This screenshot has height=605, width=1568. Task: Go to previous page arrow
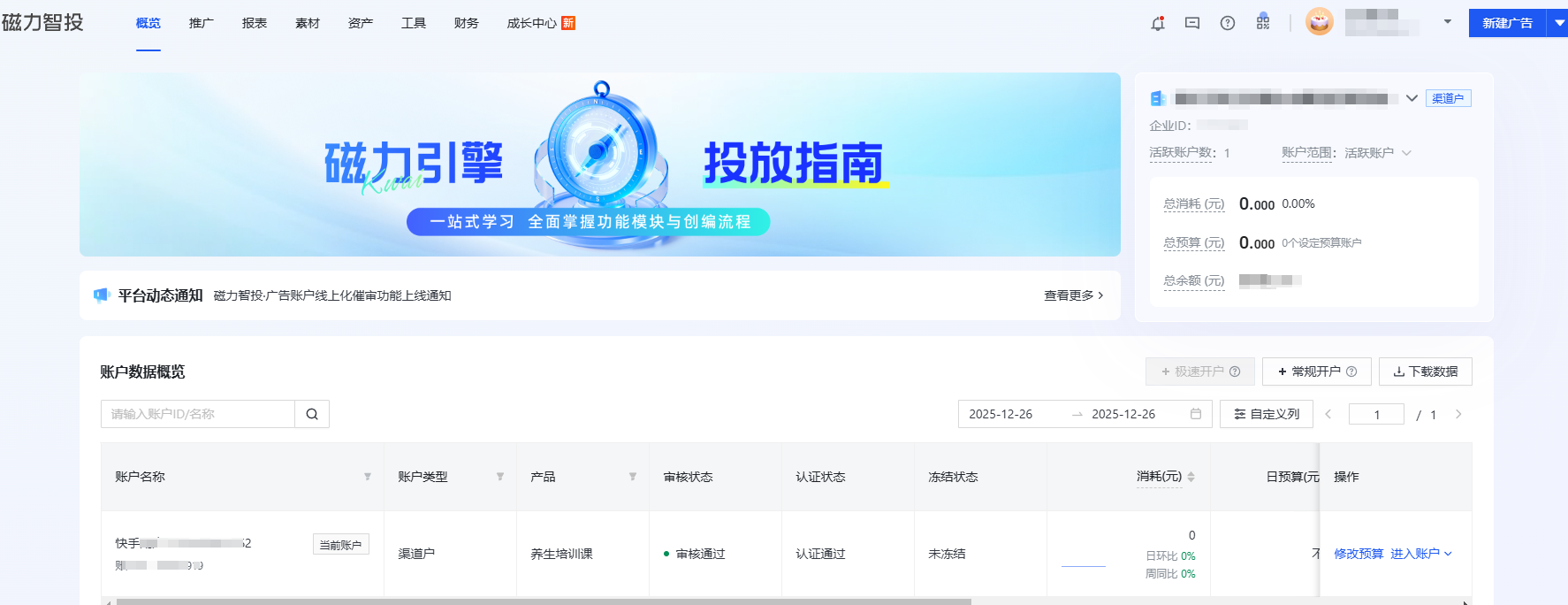pyautogui.click(x=1328, y=414)
